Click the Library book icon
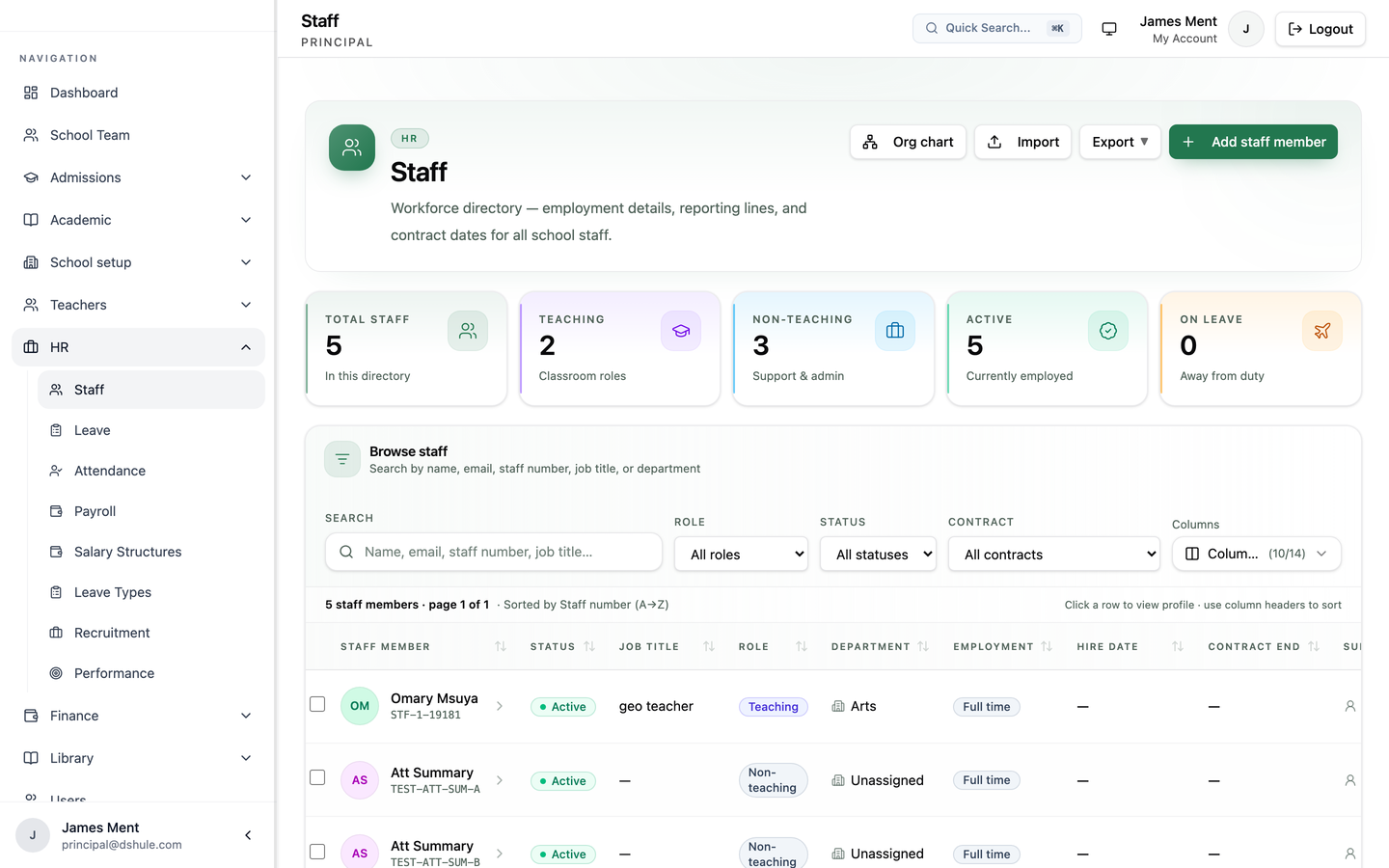The width and height of the screenshot is (1389, 868). pyautogui.click(x=31, y=758)
